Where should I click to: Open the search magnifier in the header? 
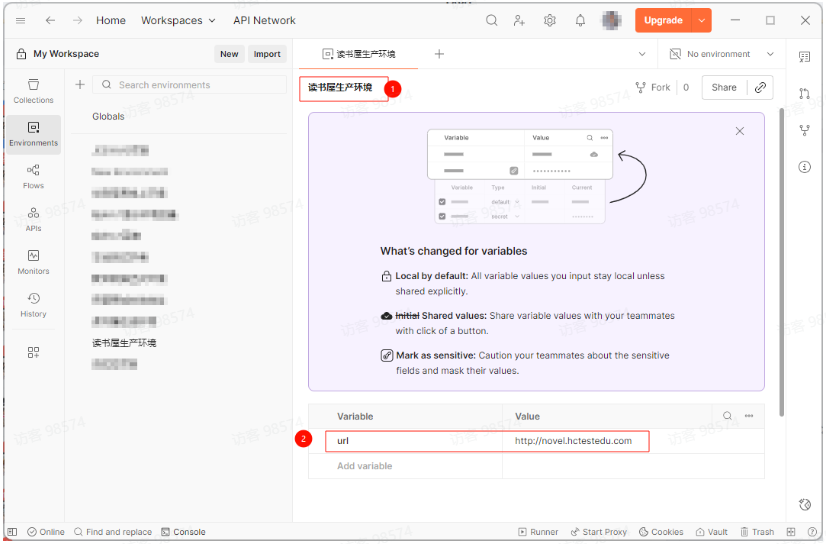[491, 21]
